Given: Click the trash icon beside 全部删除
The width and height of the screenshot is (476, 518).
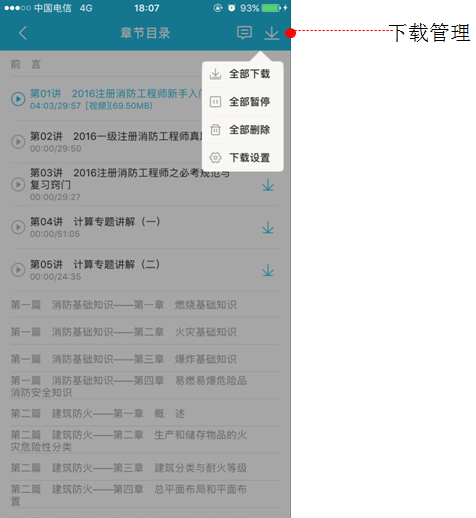Looking at the screenshot, I should (x=215, y=129).
